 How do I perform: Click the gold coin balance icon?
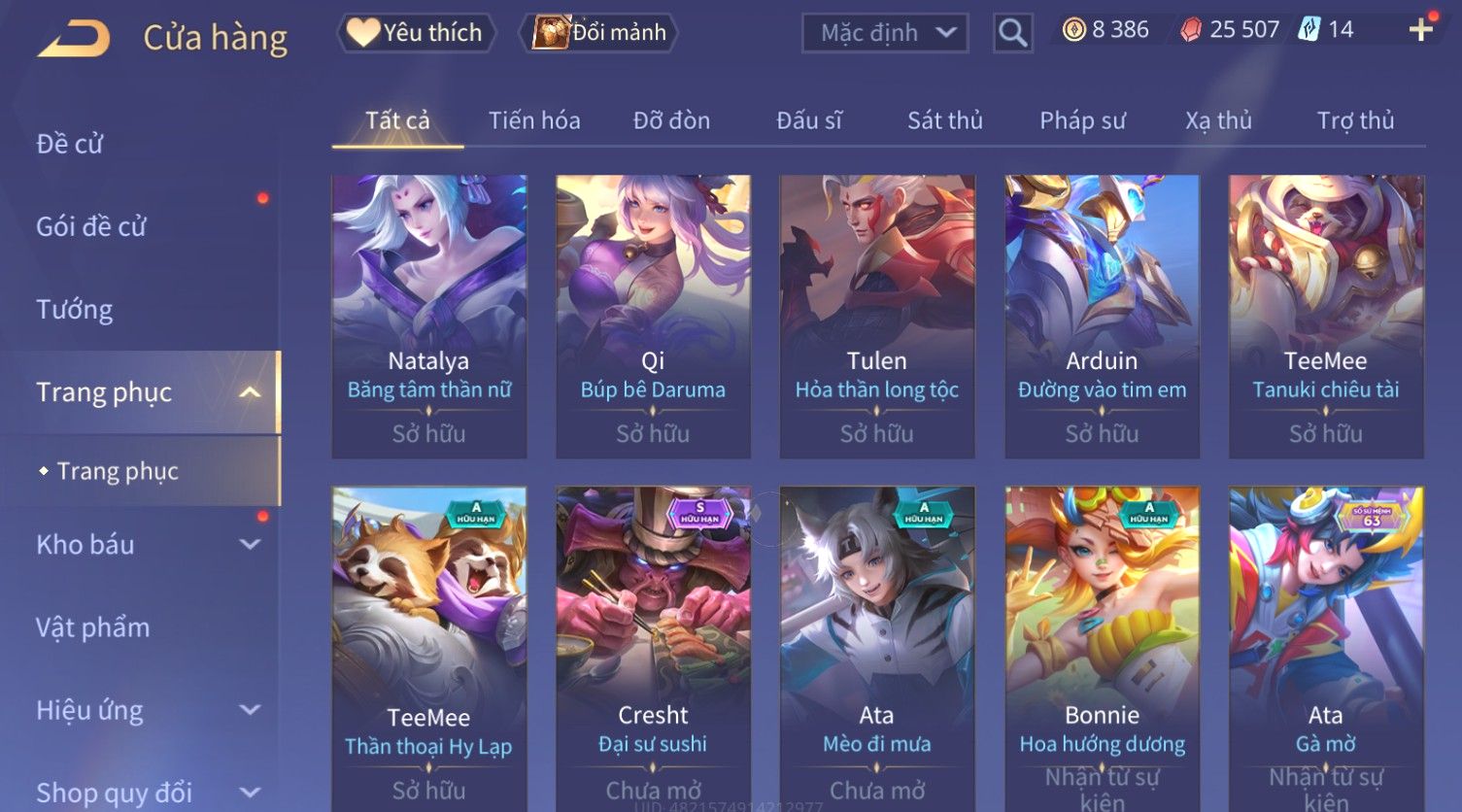point(1073,30)
